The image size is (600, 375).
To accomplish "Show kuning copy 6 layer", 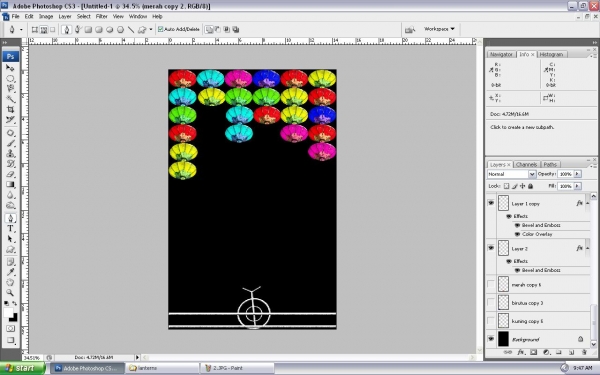I will tap(491, 320).
